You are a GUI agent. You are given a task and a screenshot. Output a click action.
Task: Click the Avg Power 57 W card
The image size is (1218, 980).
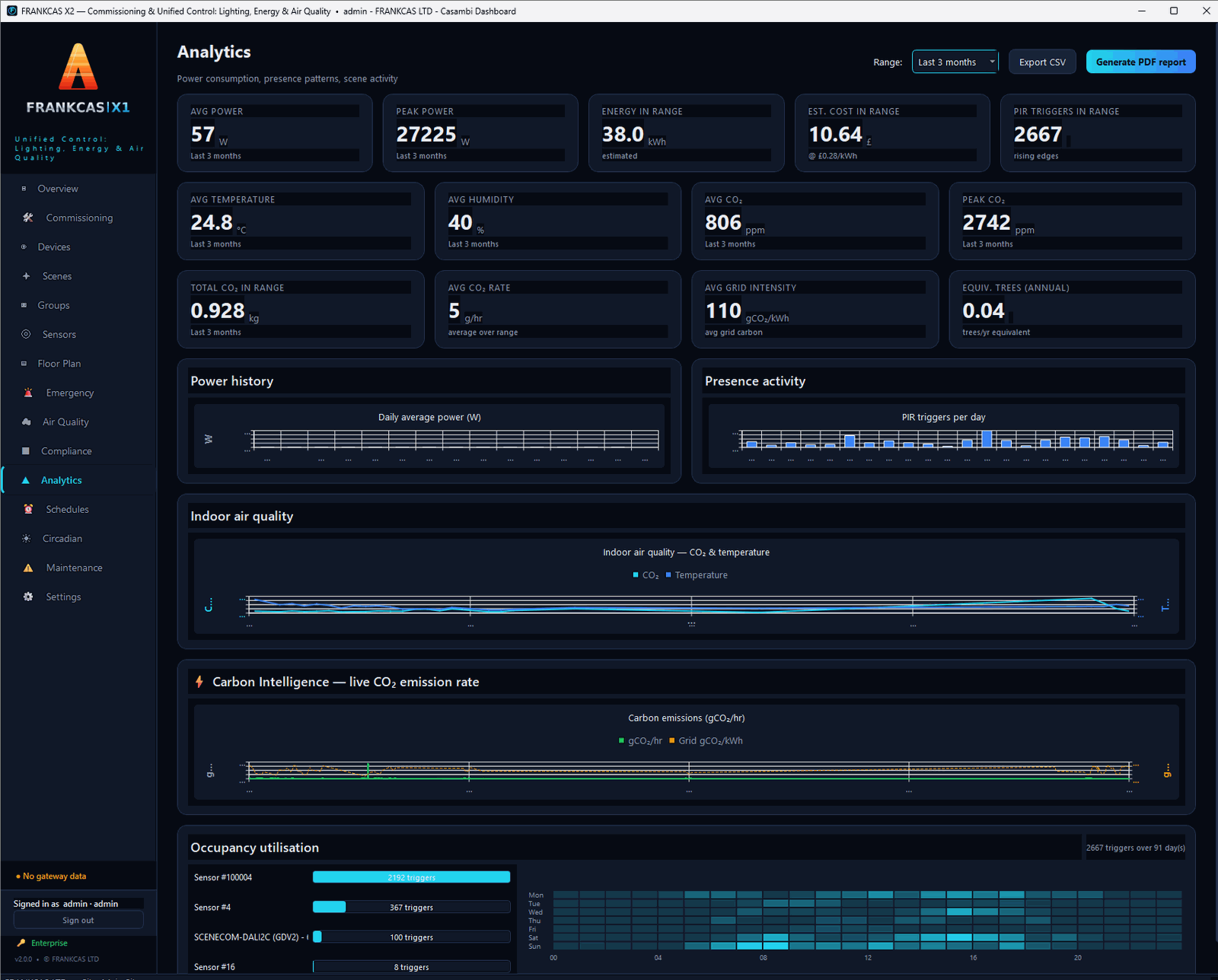click(x=275, y=133)
